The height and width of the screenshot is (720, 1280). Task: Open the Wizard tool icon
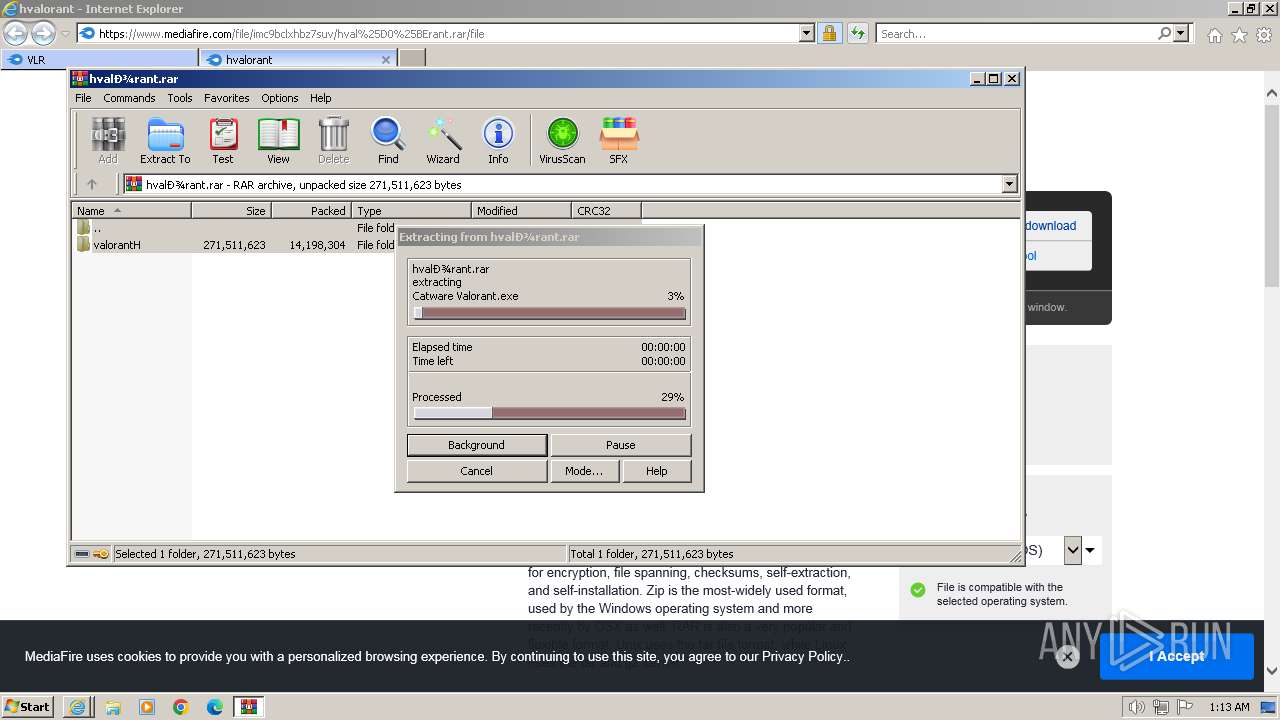(x=443, y=140)
